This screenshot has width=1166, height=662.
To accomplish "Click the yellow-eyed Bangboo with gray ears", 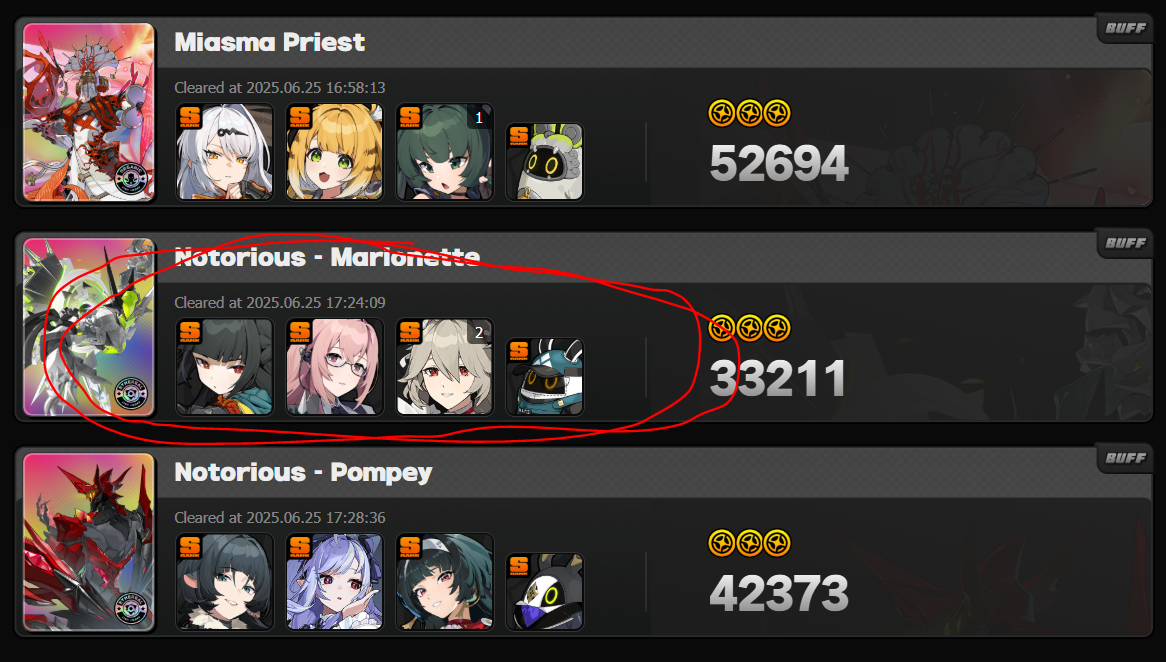I will pos(545,162).
